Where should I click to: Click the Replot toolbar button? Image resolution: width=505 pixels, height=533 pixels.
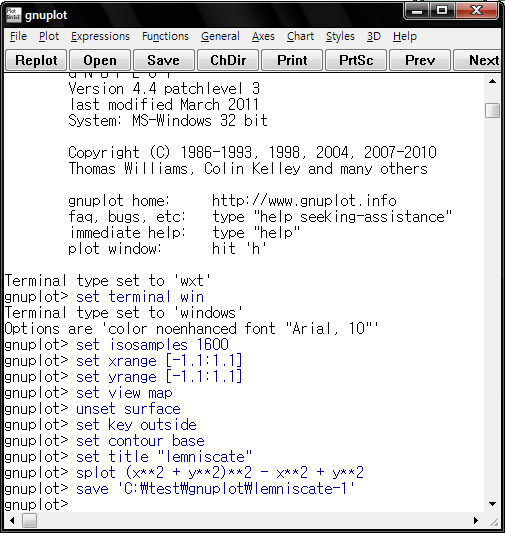(x=36, y=60)
